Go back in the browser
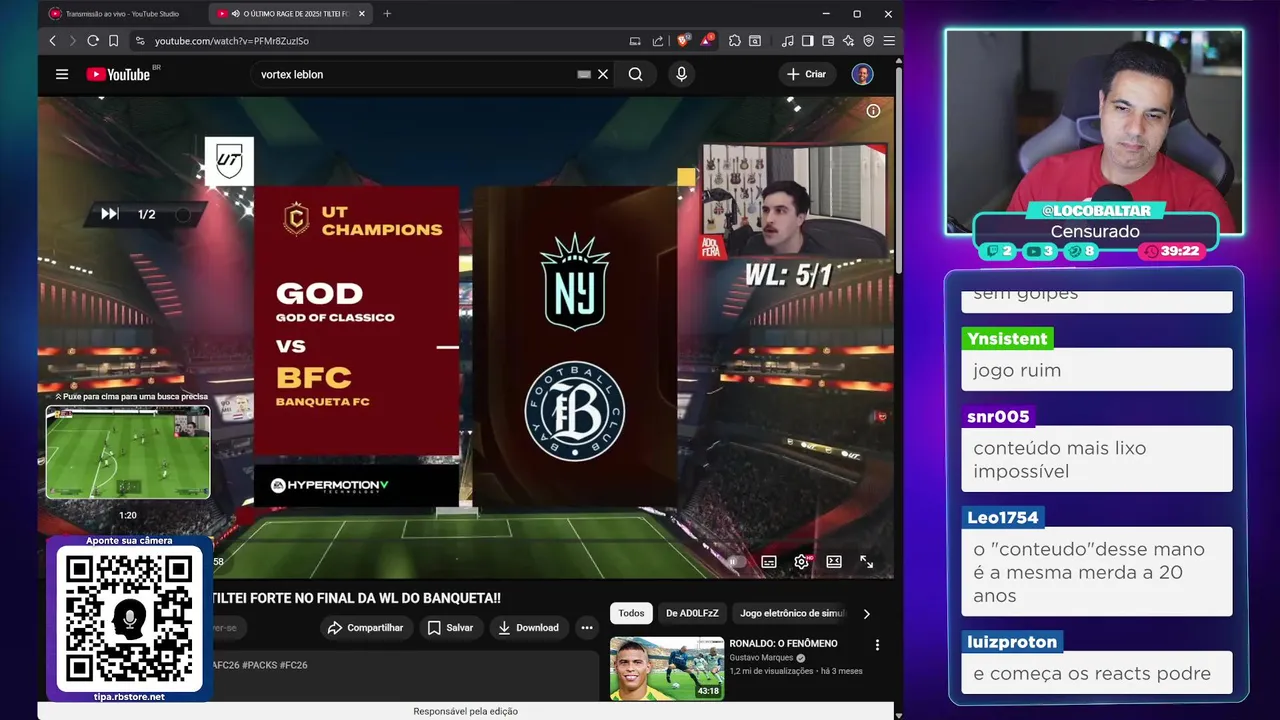The width and height of the screenshot is (1280, 720). [53, 41]
